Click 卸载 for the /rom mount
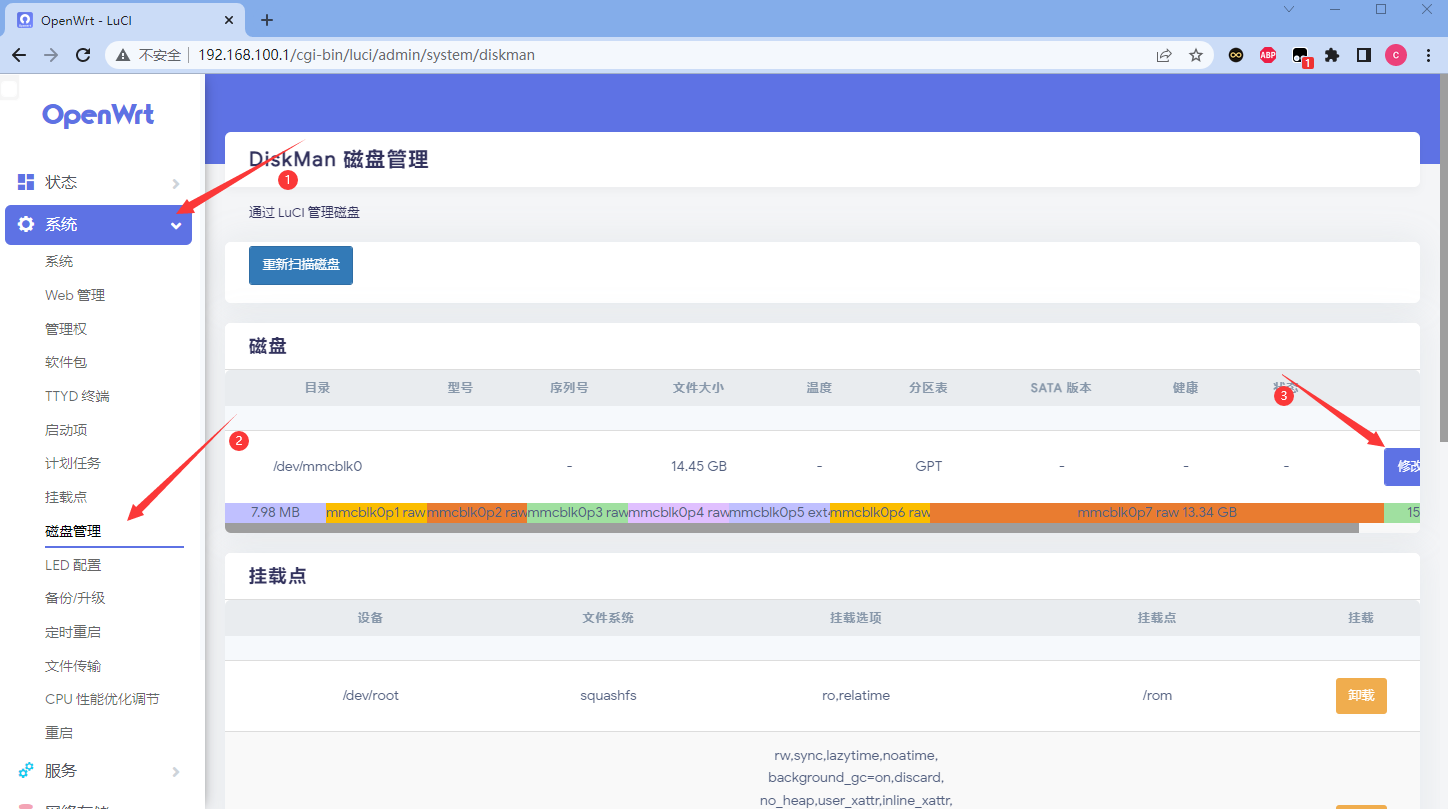The image size is (1448, 809). coord(1361,695)
